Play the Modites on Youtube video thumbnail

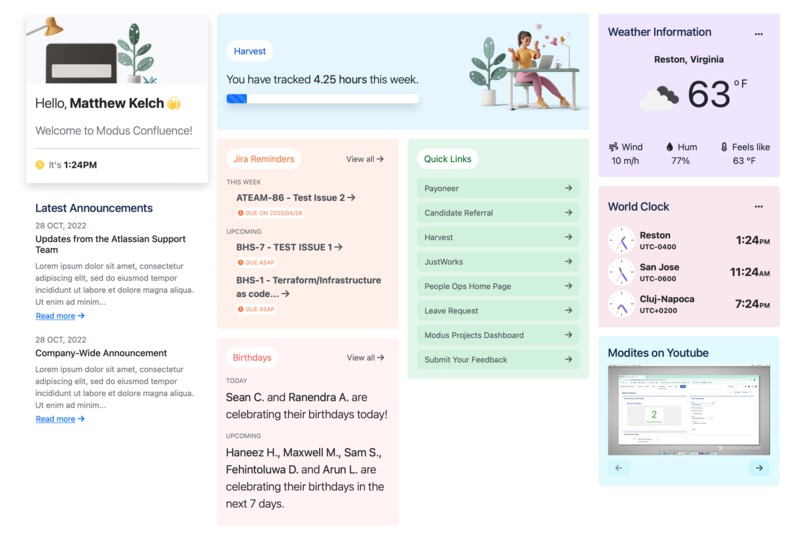pyautogui.click(x=689, y=410)
